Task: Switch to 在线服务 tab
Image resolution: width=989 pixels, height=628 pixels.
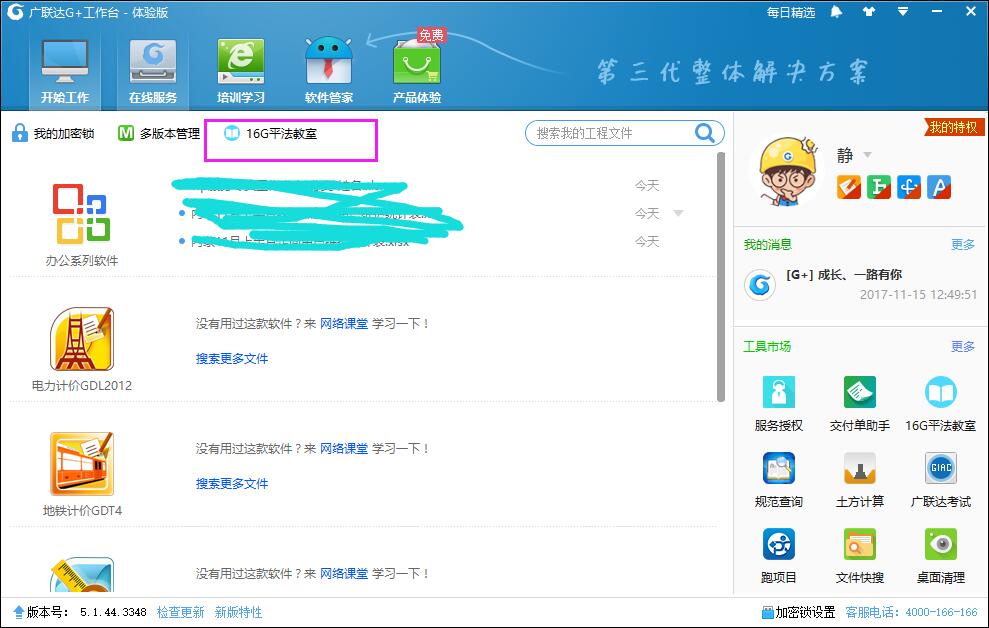Action: [153, 71]
